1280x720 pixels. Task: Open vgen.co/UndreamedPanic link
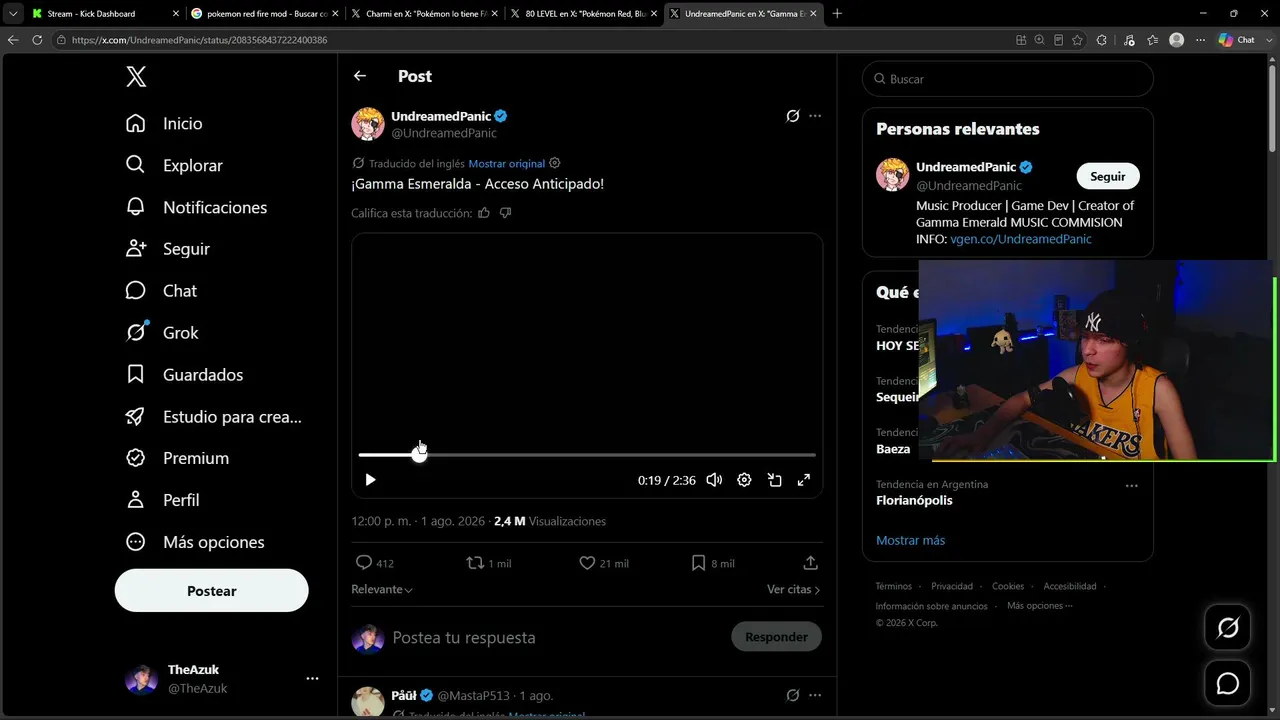1021,239
